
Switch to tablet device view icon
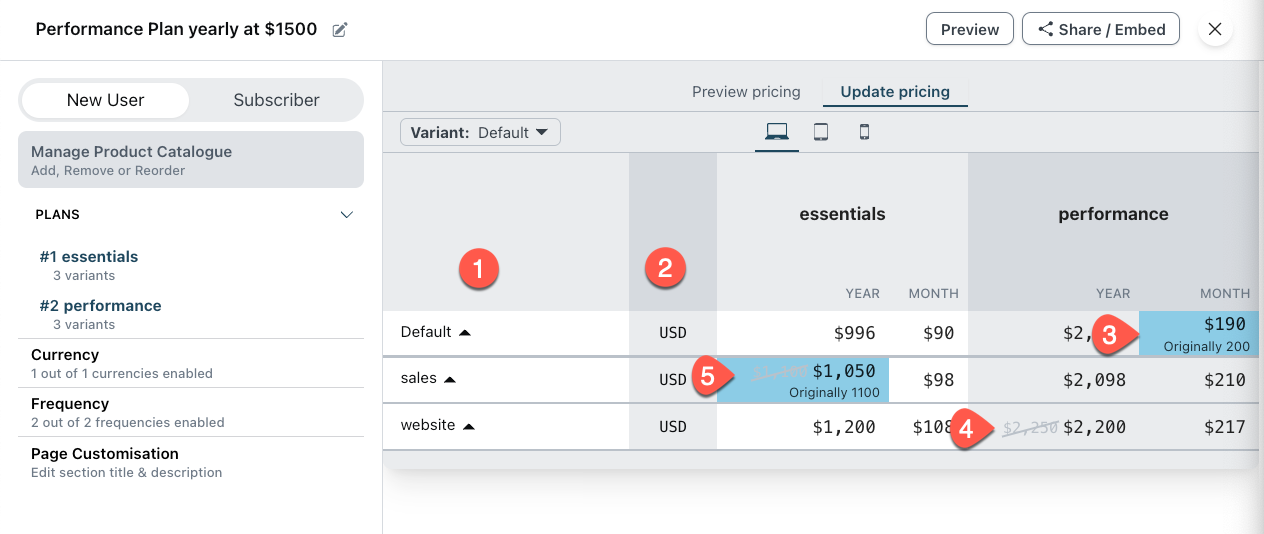point(821,132)
